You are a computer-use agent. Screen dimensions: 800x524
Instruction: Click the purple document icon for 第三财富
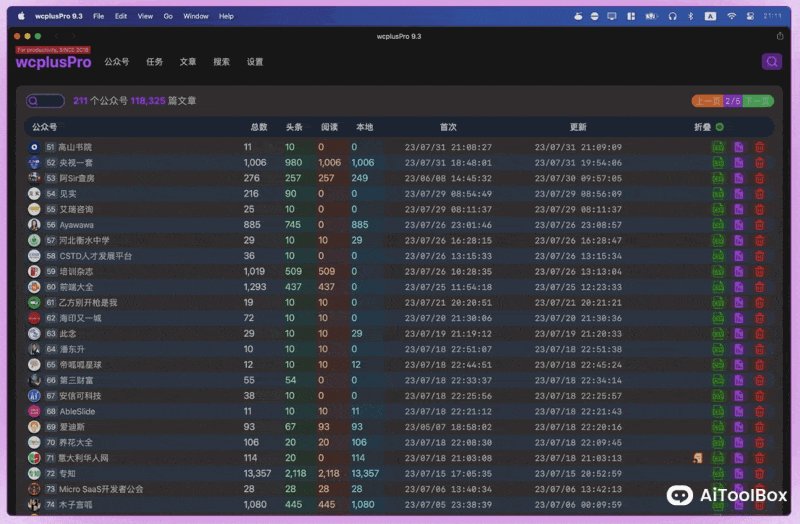click(x=738, y=381)
